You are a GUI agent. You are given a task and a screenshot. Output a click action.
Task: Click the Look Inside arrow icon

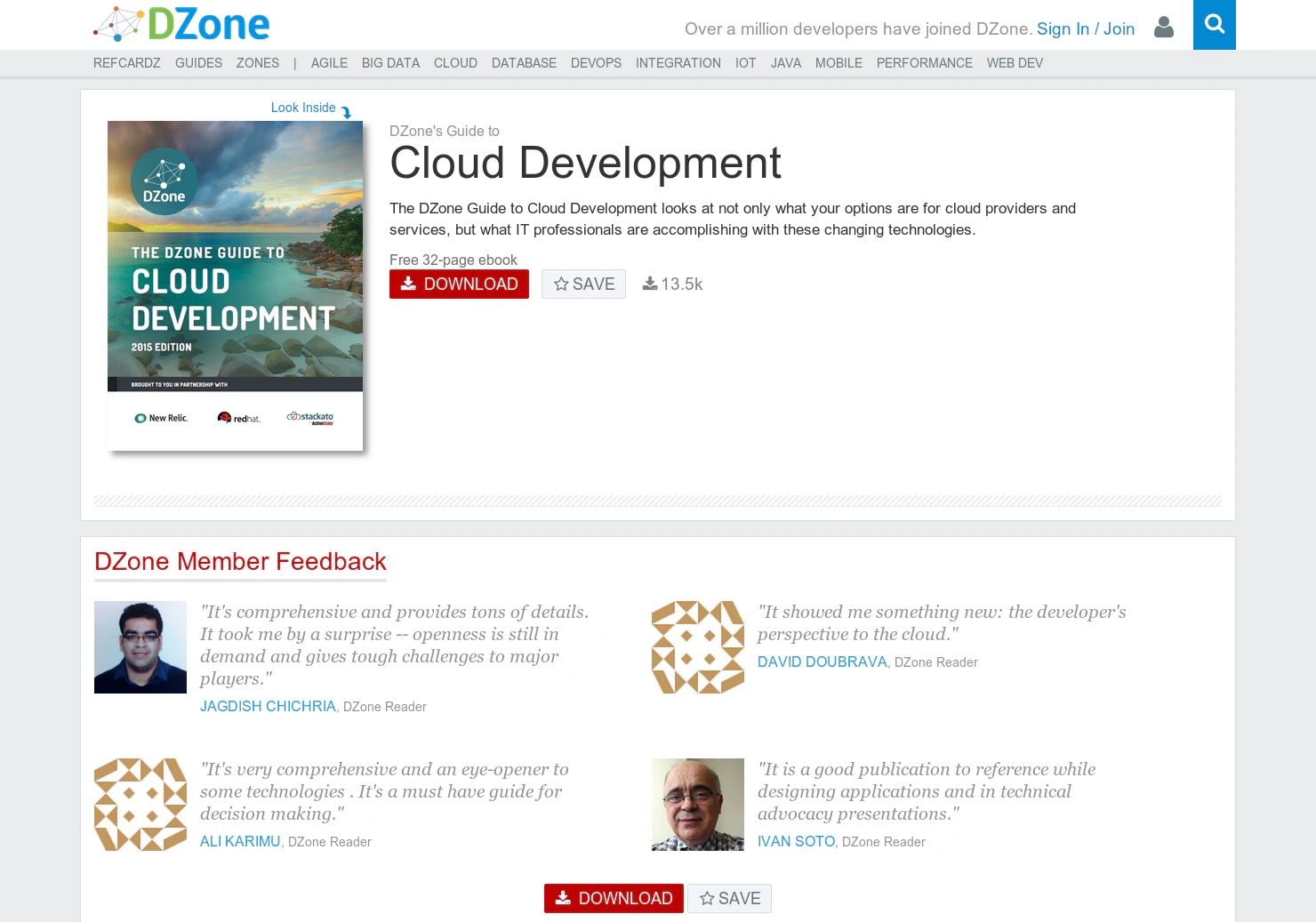[x=347, y=112]
